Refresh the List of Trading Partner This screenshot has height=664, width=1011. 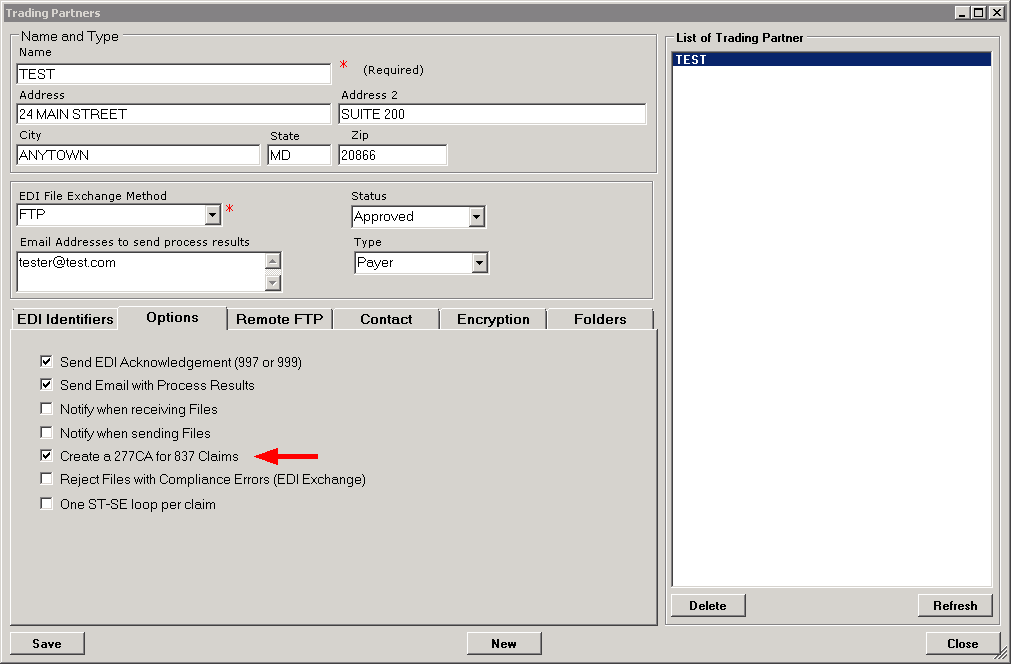pyautogui.click(x=954, y=605)
